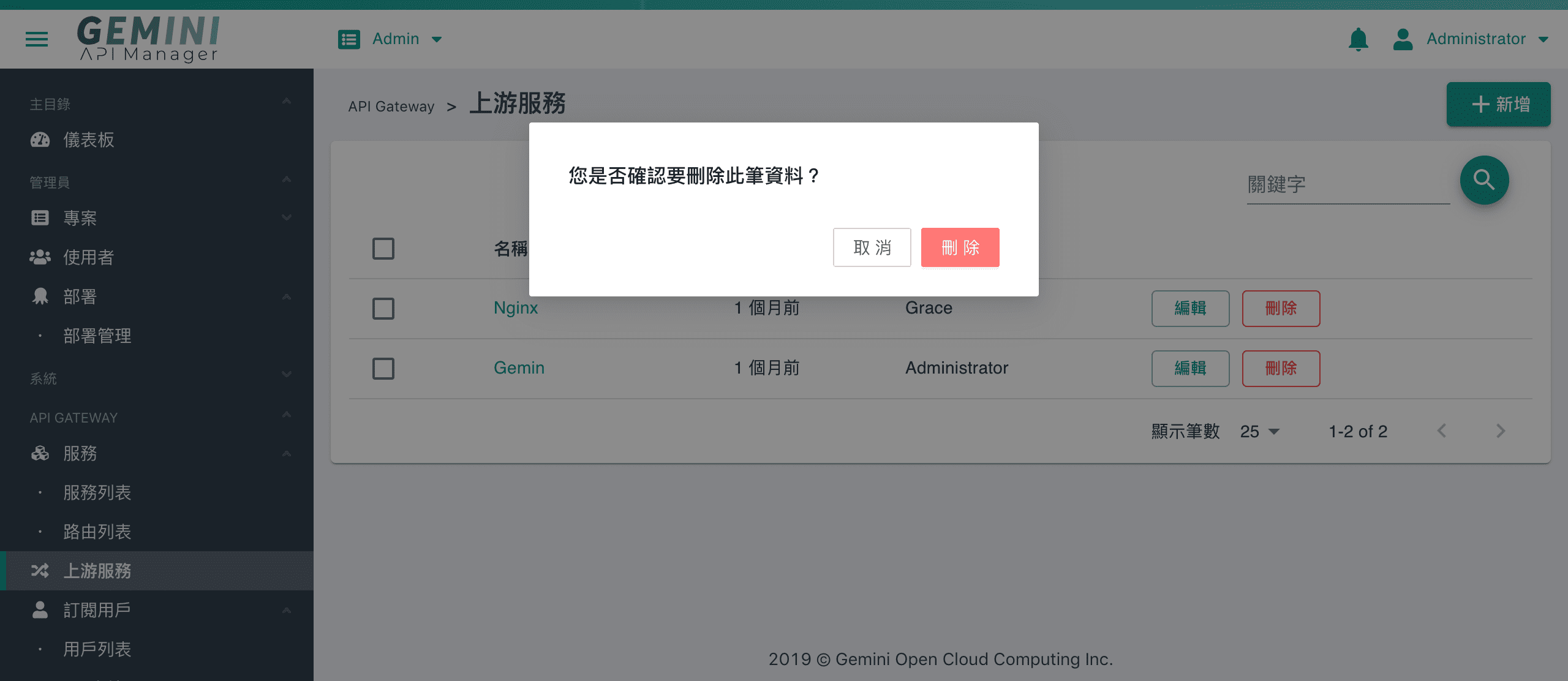Open the Gemin upstream link
Viewport: 1568px width, 681px height.
pyautogui.click(x=519, y=367)
